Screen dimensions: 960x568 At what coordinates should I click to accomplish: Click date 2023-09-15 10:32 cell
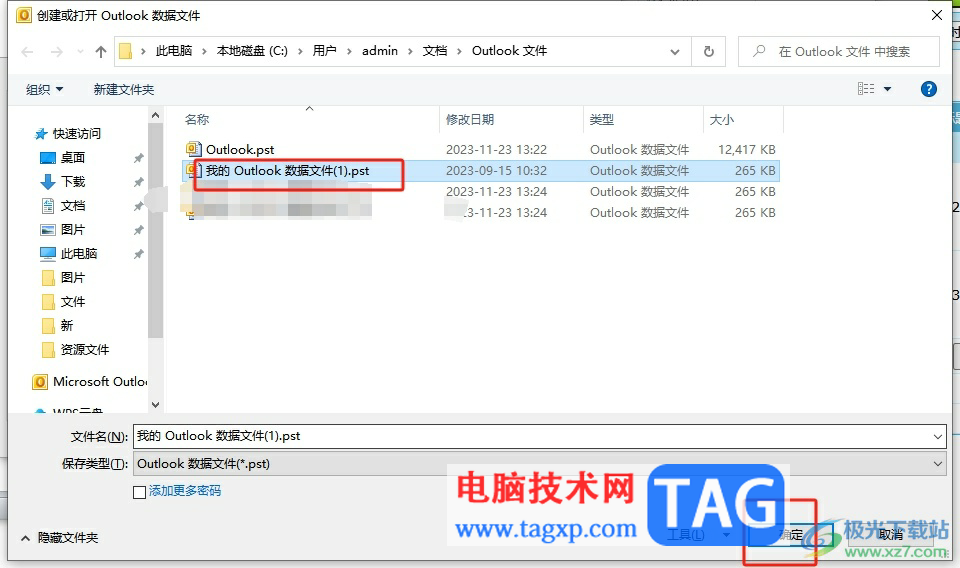tap(496, 171)
